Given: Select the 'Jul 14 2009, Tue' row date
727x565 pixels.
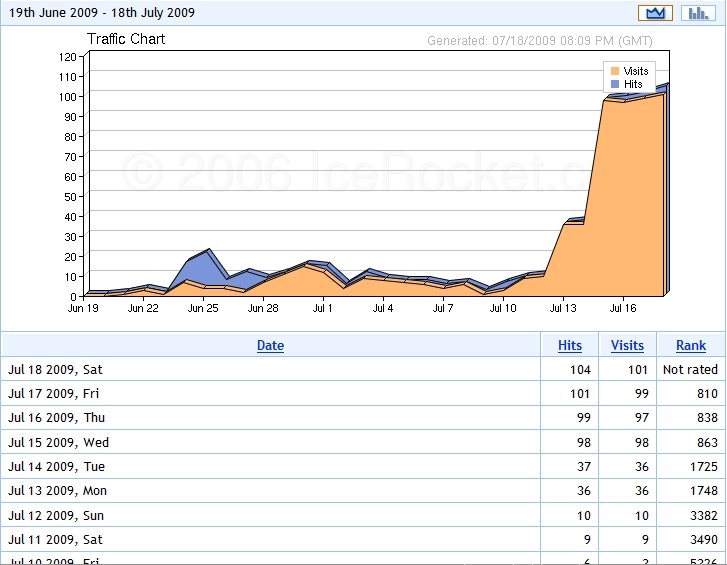Looking at the screenshot, I should coord(57,466).
